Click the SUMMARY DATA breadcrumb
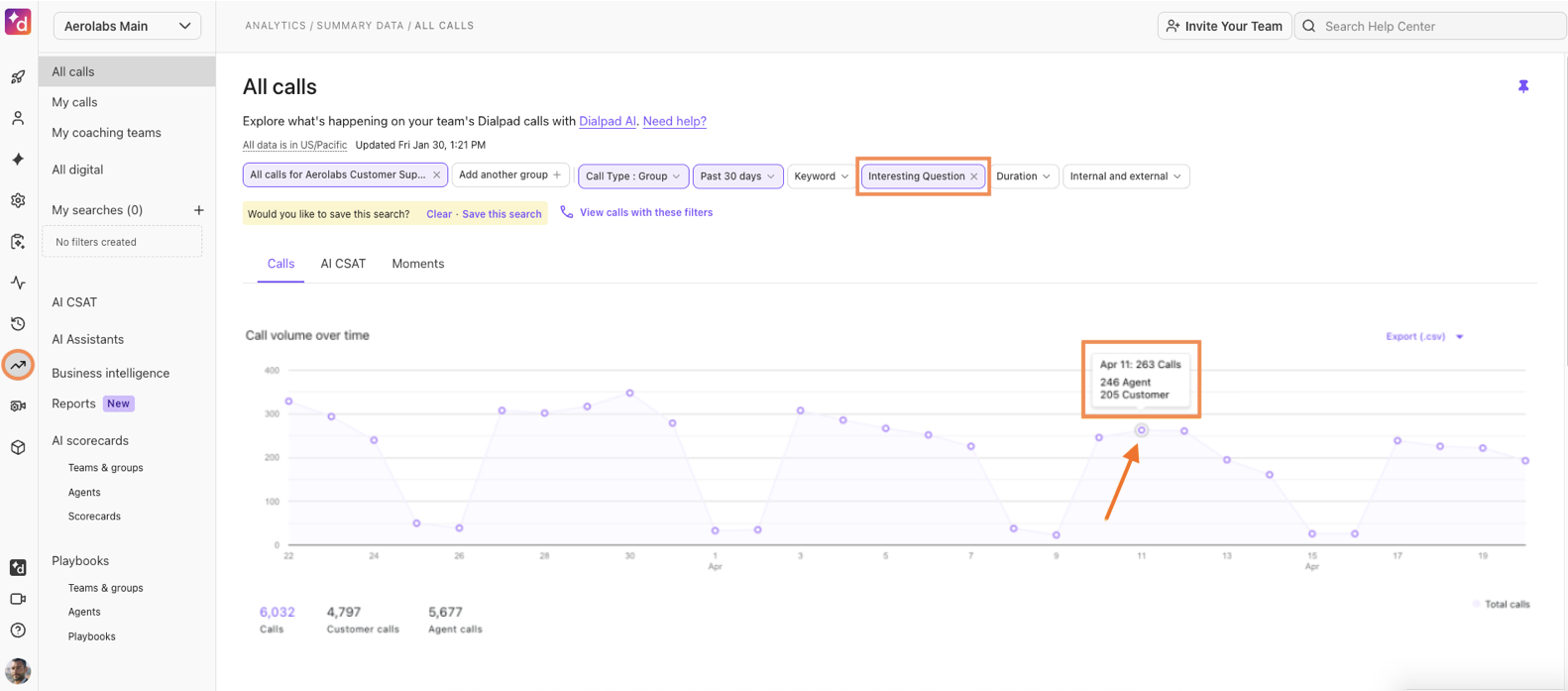 coord(360,26)
